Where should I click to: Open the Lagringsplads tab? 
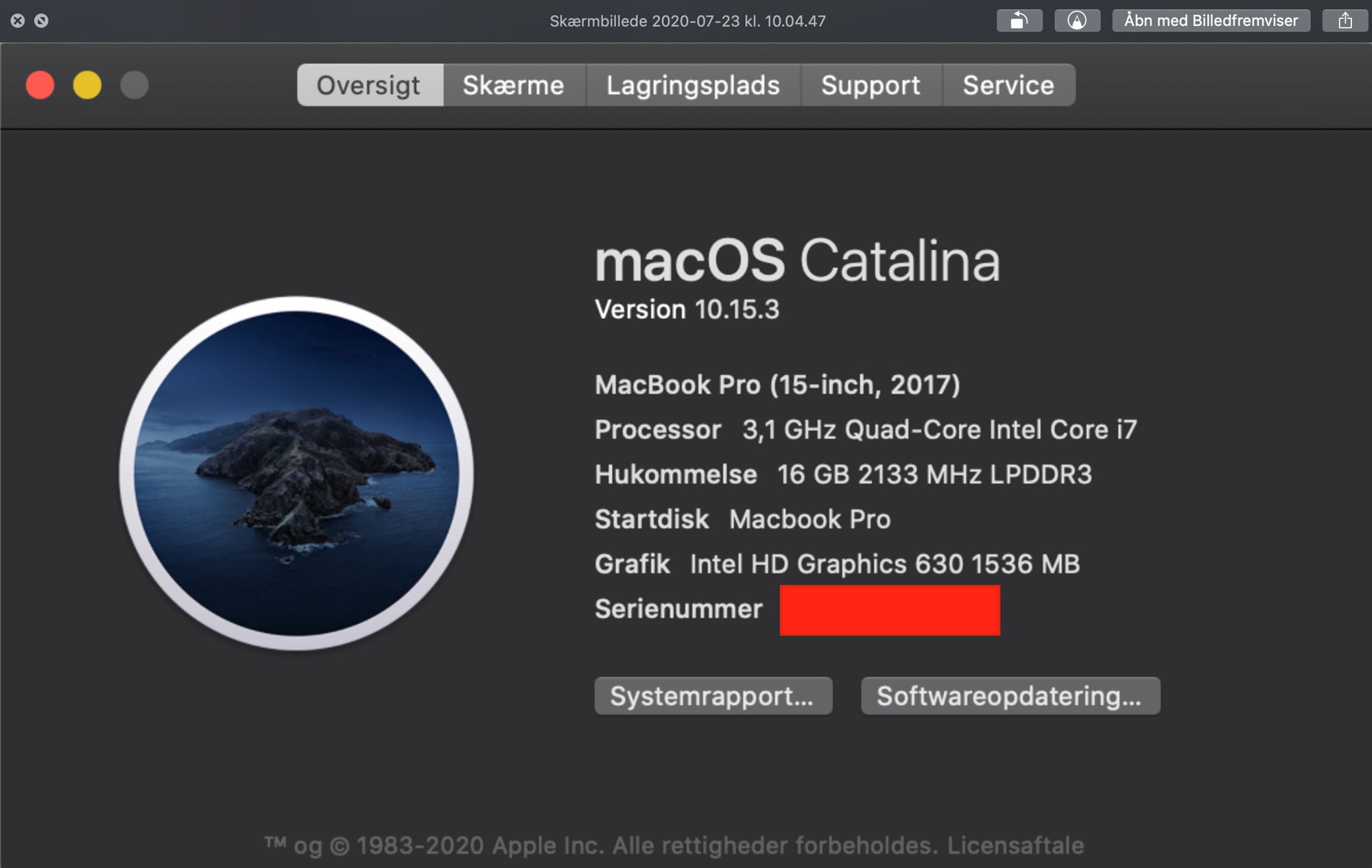tap(693, 85)
